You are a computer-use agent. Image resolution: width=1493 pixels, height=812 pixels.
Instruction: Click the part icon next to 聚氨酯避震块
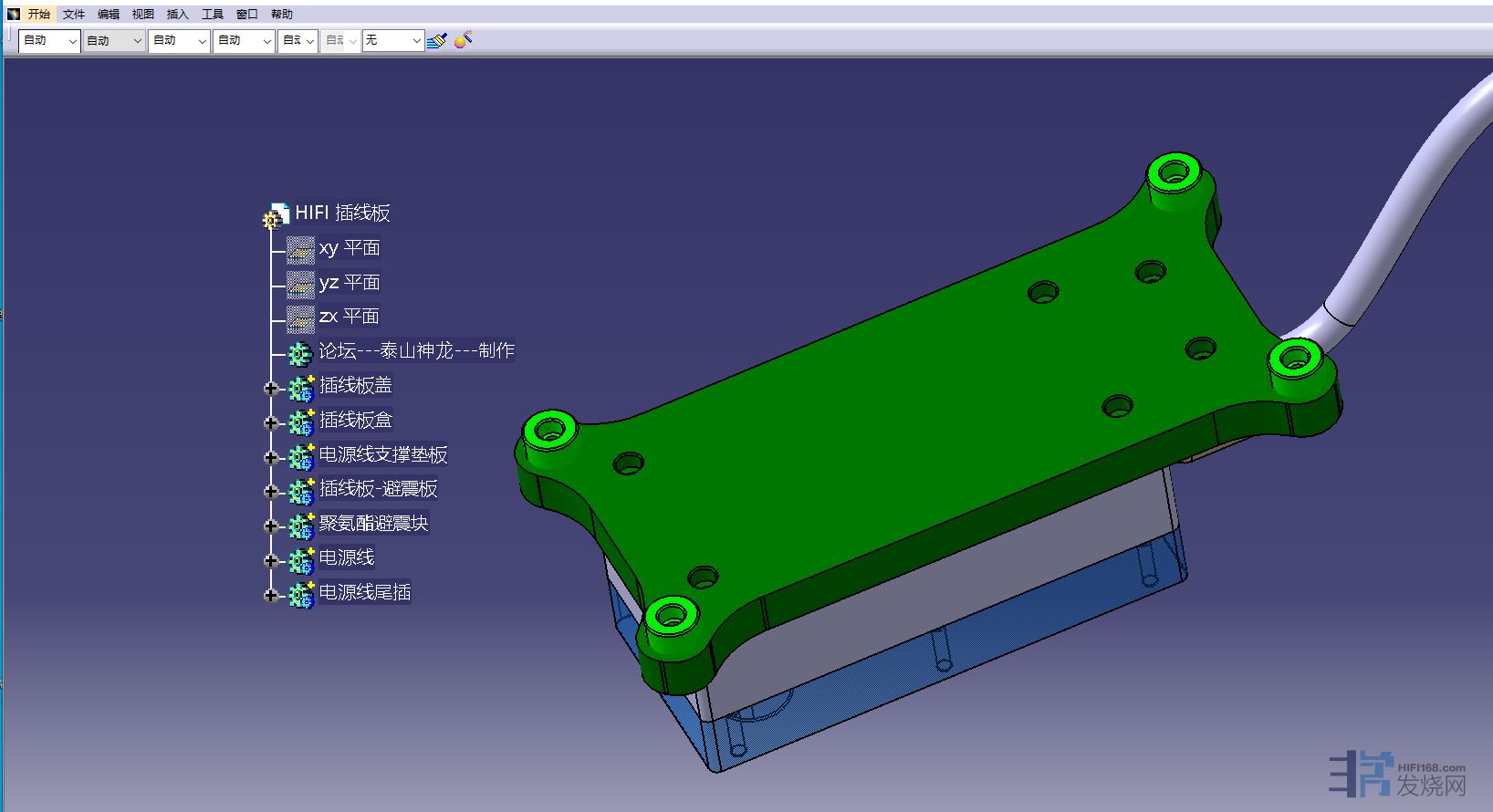click(301, 526)
